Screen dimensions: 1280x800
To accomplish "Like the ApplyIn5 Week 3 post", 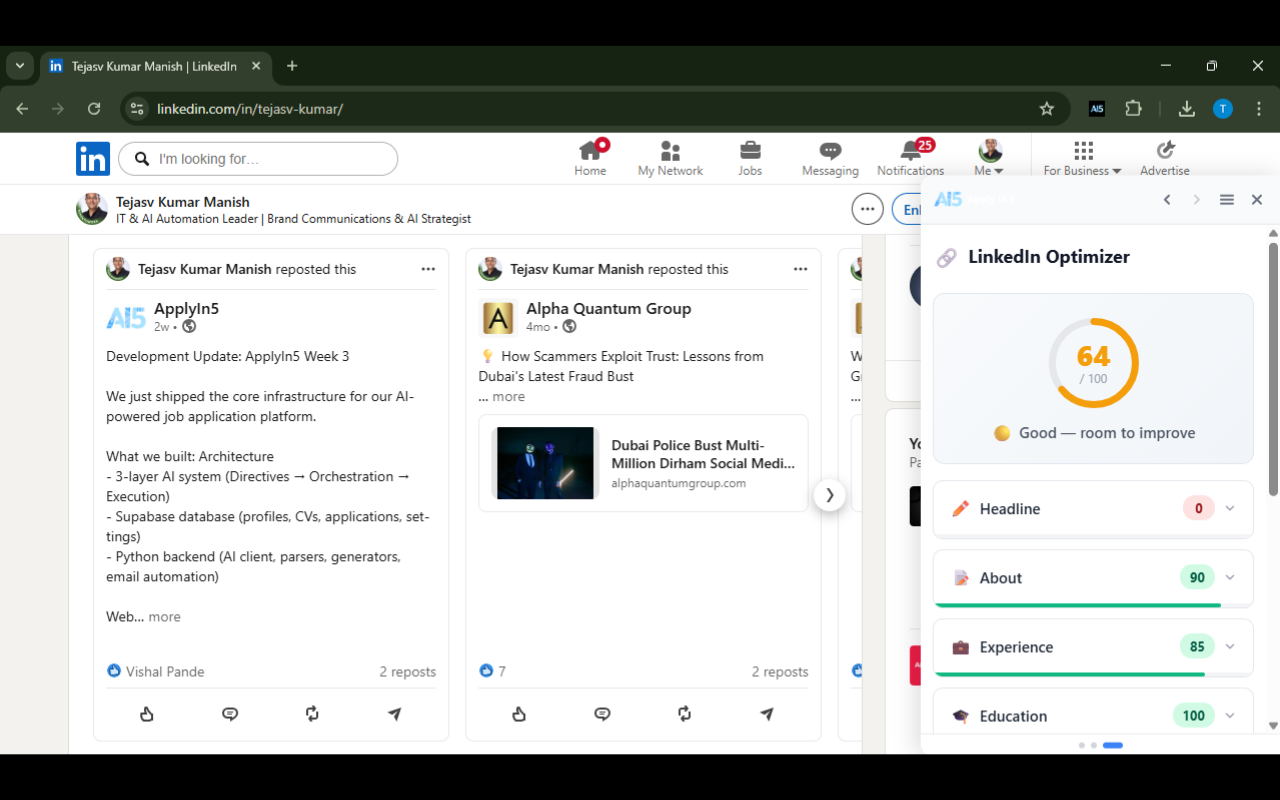I will 146,714.
